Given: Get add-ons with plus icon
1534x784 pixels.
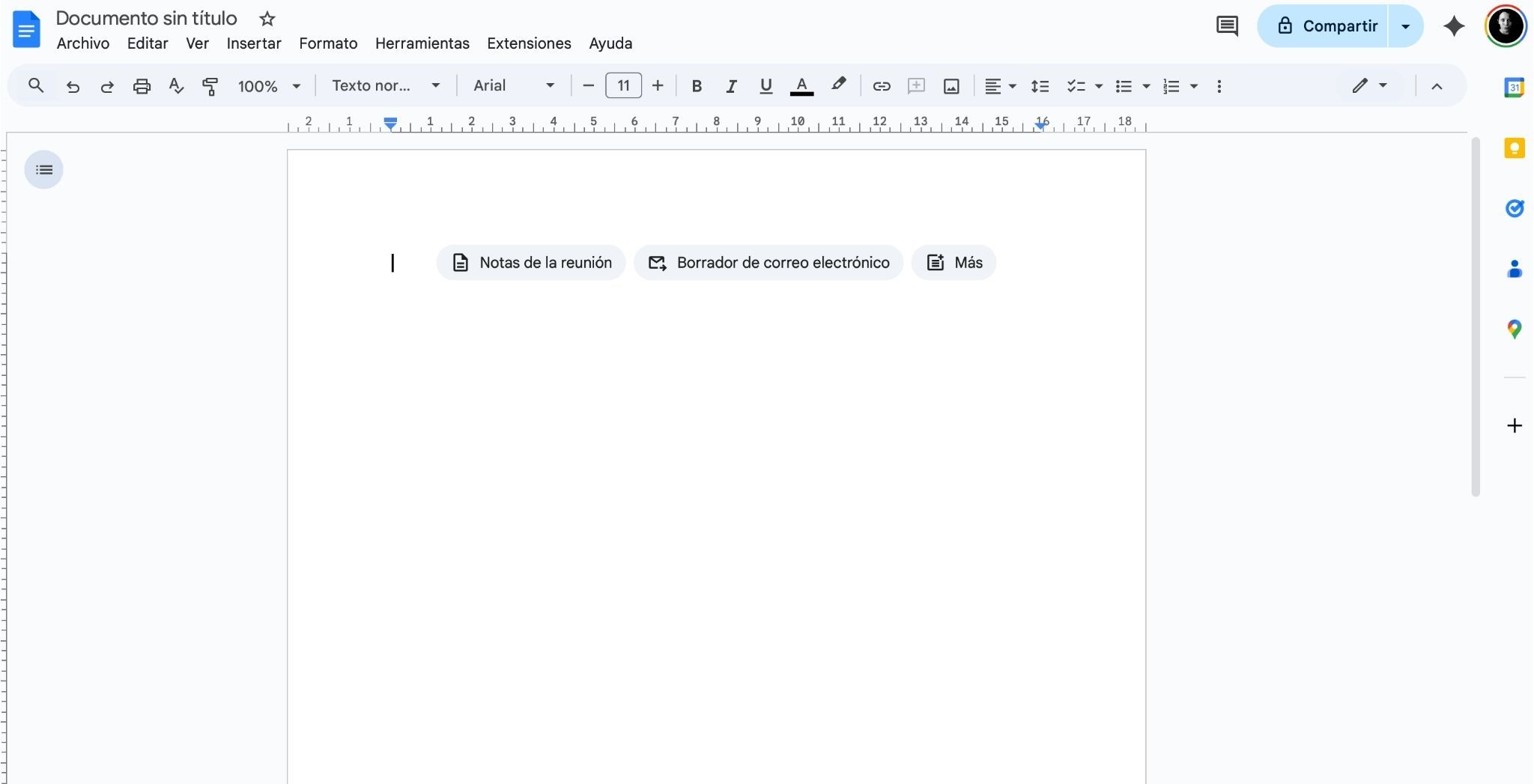Looking at the screenshot, I should coord(1515,425).
